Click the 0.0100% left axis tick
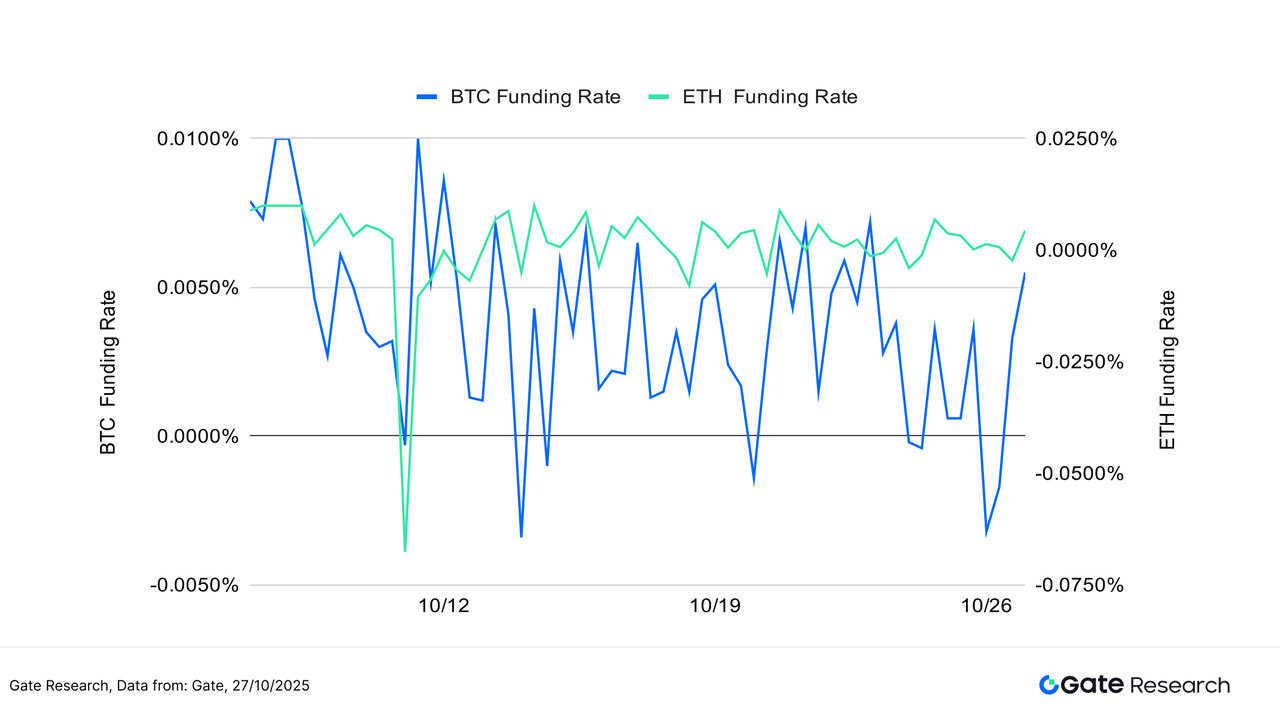Image resolution: width=1280 pixels, height=724 pixels. 198,138
